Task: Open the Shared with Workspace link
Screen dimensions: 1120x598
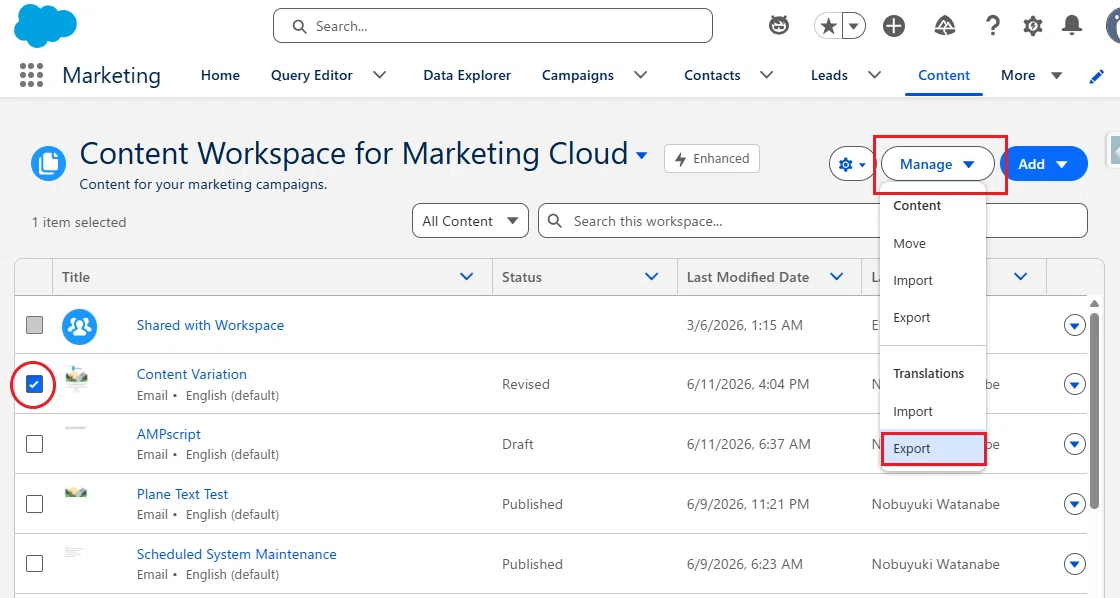Action: (x=210, y=325)
